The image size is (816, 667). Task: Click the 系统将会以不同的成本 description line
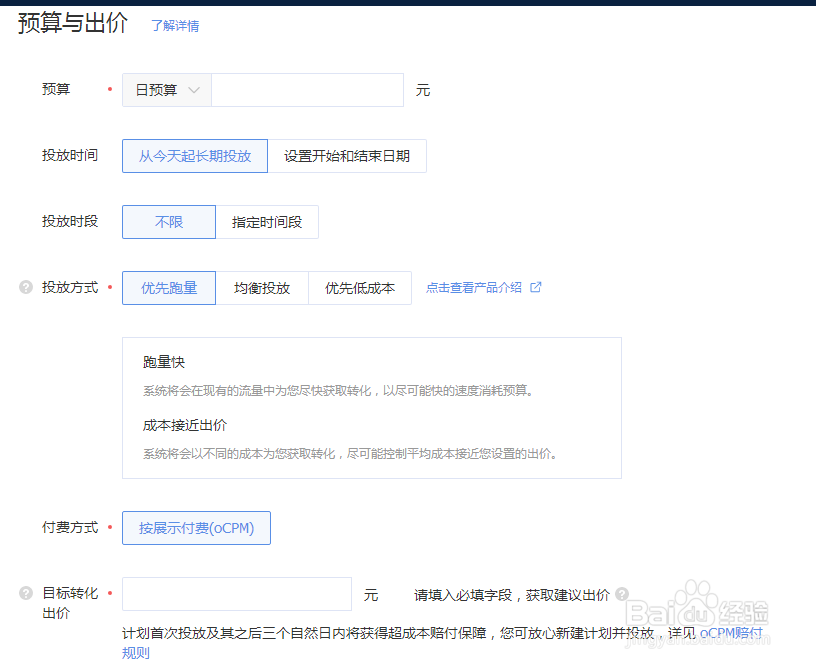point(350,454)
